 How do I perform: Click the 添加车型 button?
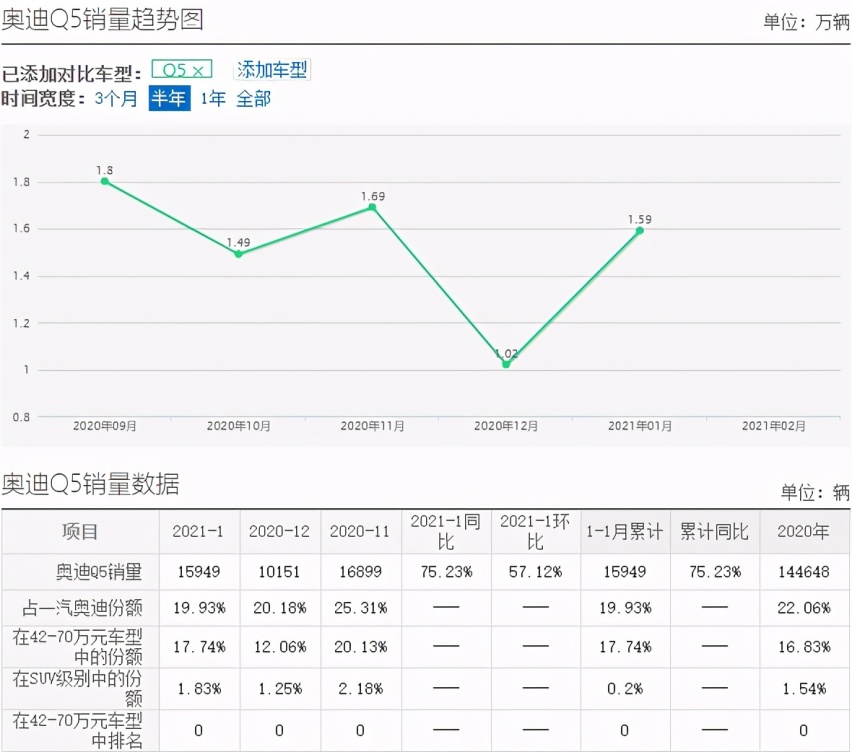tap(272, 70)
